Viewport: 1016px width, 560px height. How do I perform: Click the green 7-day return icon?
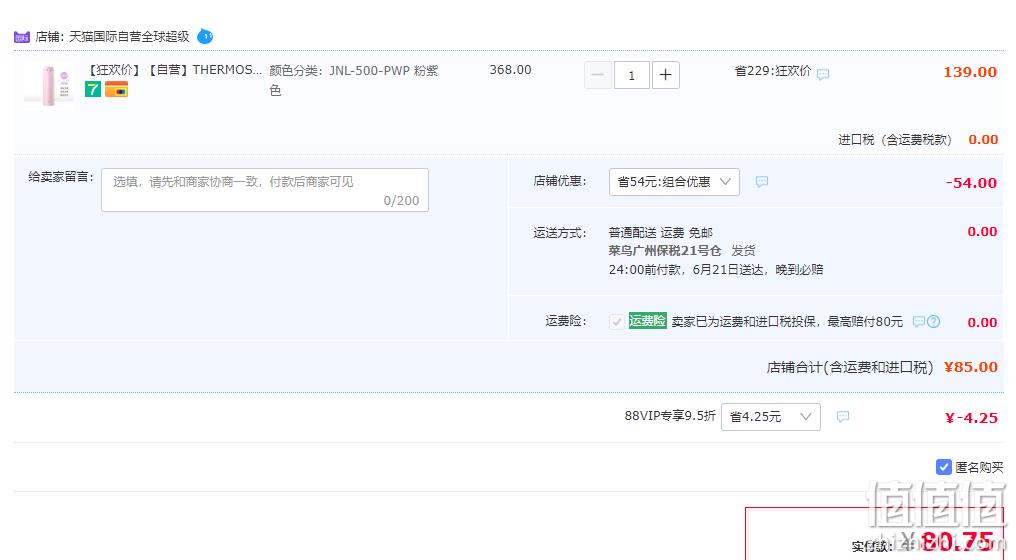pos(93,89)
